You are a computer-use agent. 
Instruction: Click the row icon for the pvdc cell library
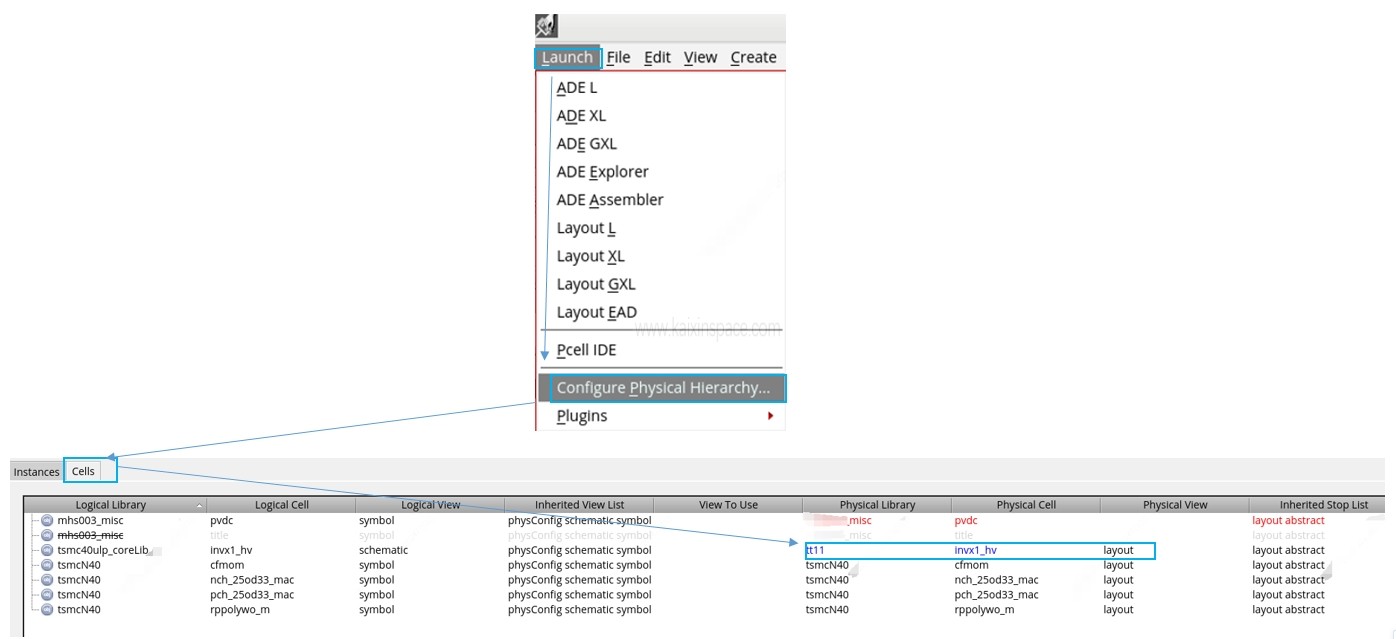tap(47, 520)
